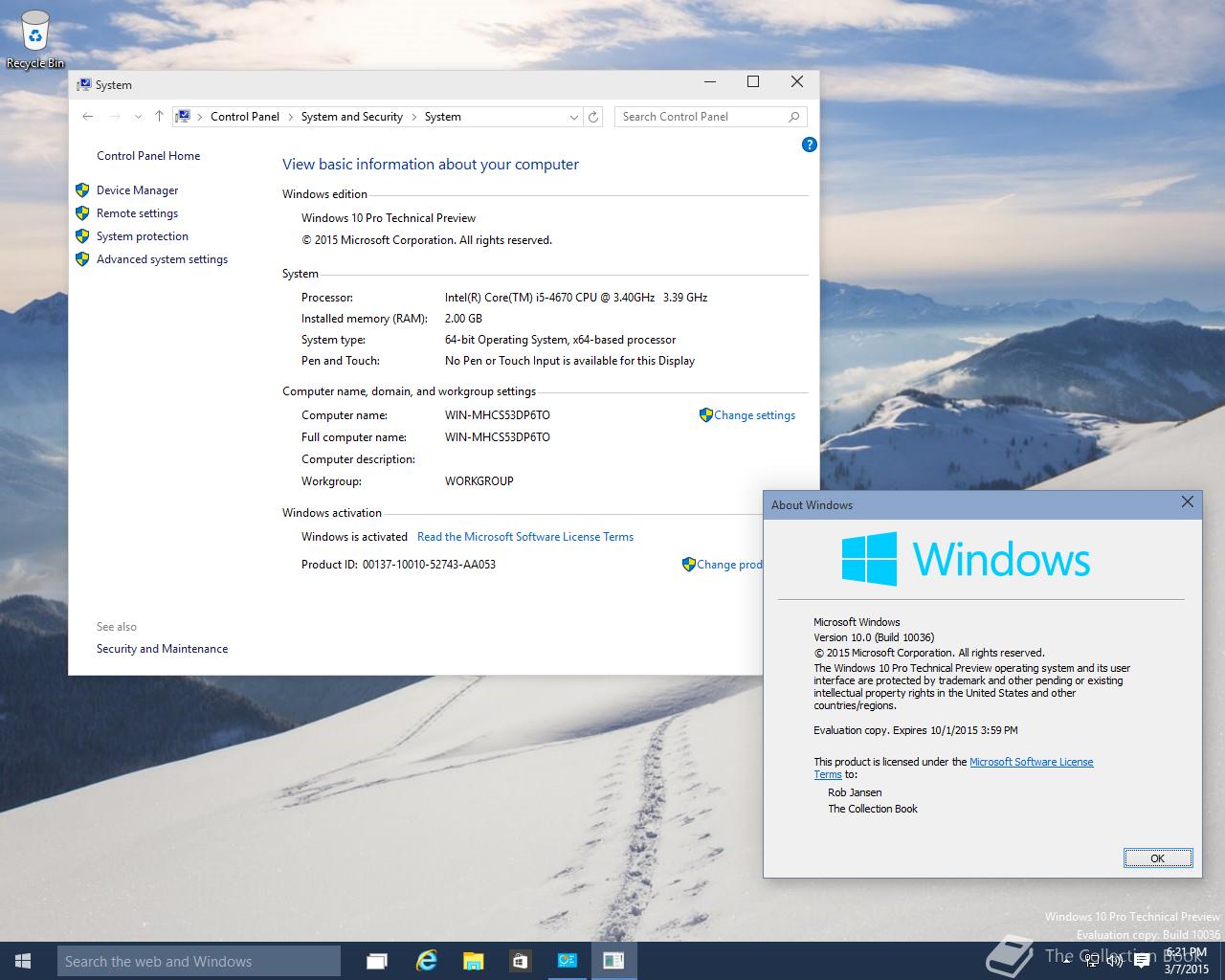Open Microsoft Software License link in About Windows
This screenshot has height=980, width=1225.
coord(1031,762)
